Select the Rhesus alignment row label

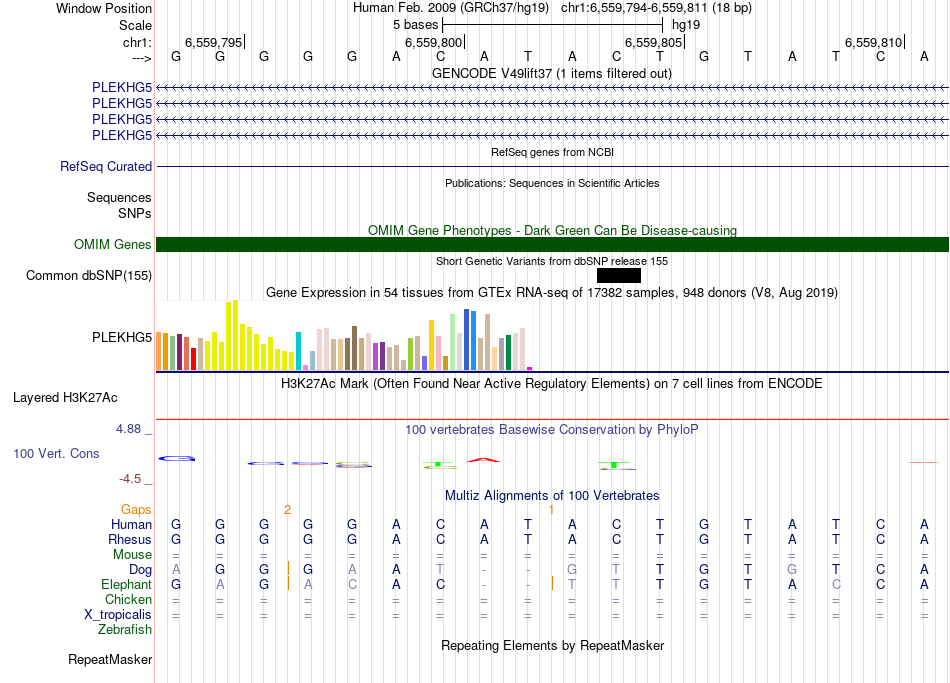(x=130, y=539)
